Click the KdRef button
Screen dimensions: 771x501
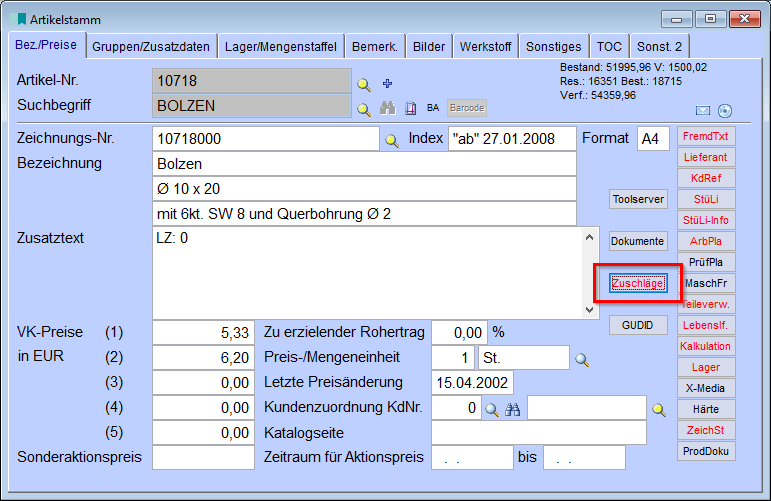(706, 178)
